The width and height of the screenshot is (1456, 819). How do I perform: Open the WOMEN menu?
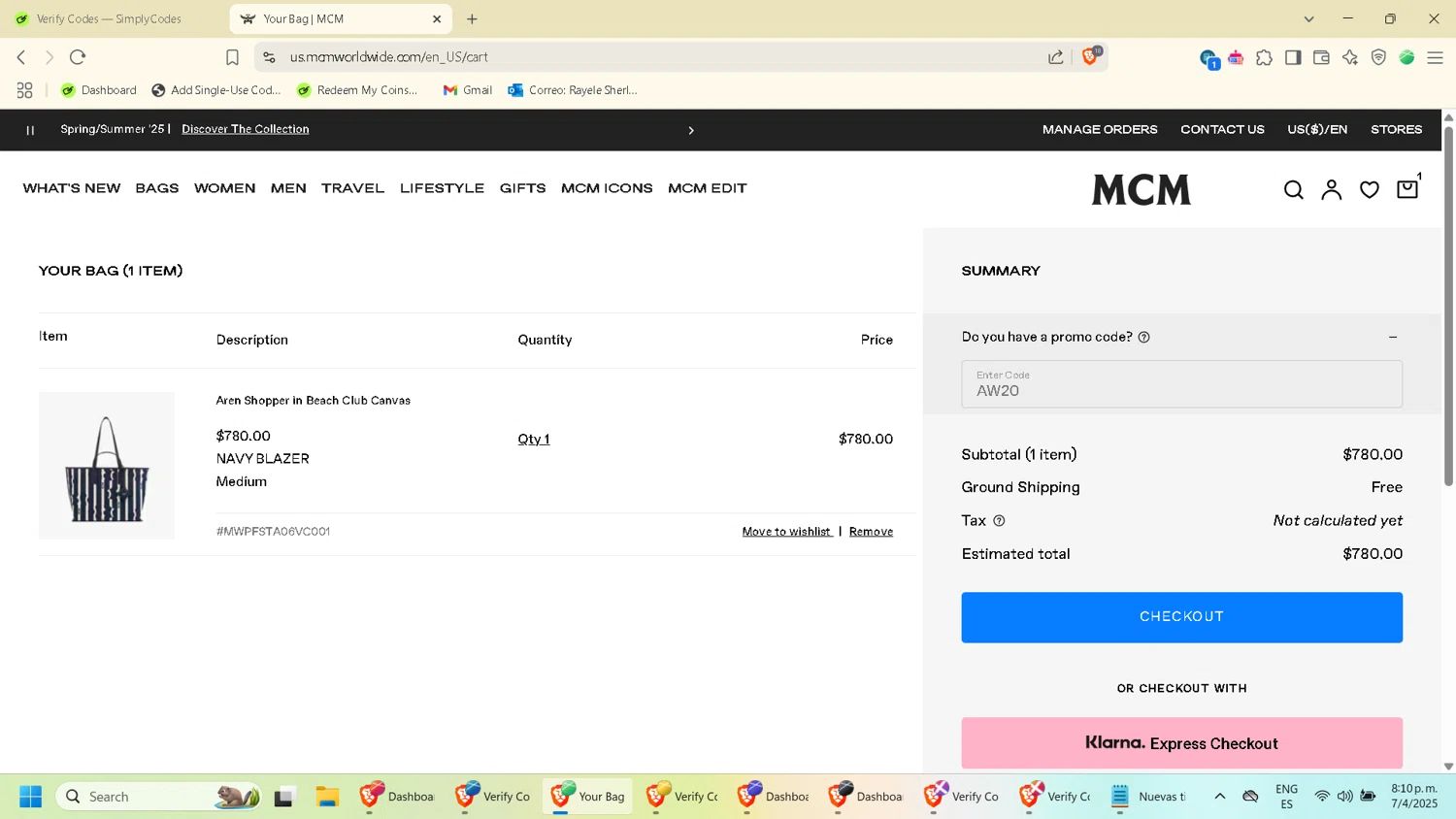(224, 188)
